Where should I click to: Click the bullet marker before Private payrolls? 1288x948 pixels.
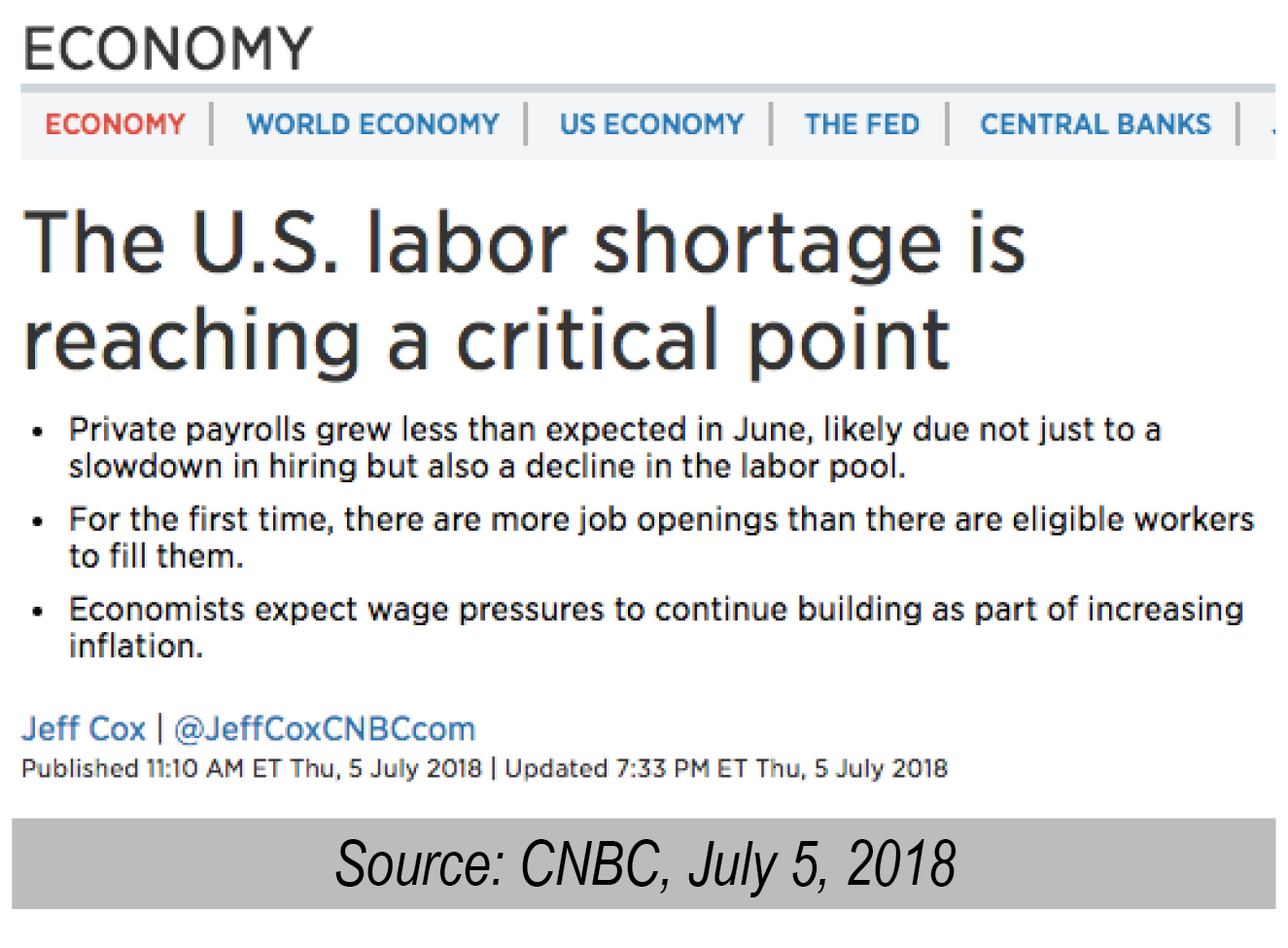[x=37, y=431]
